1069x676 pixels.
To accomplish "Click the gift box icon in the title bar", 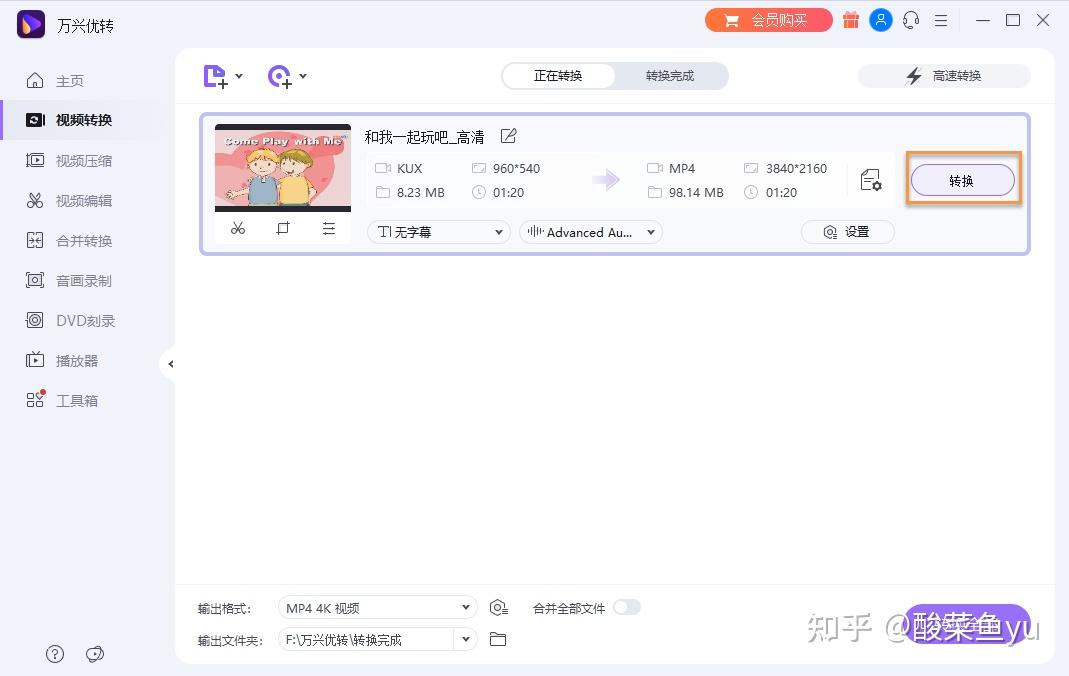I will [851, 20].
